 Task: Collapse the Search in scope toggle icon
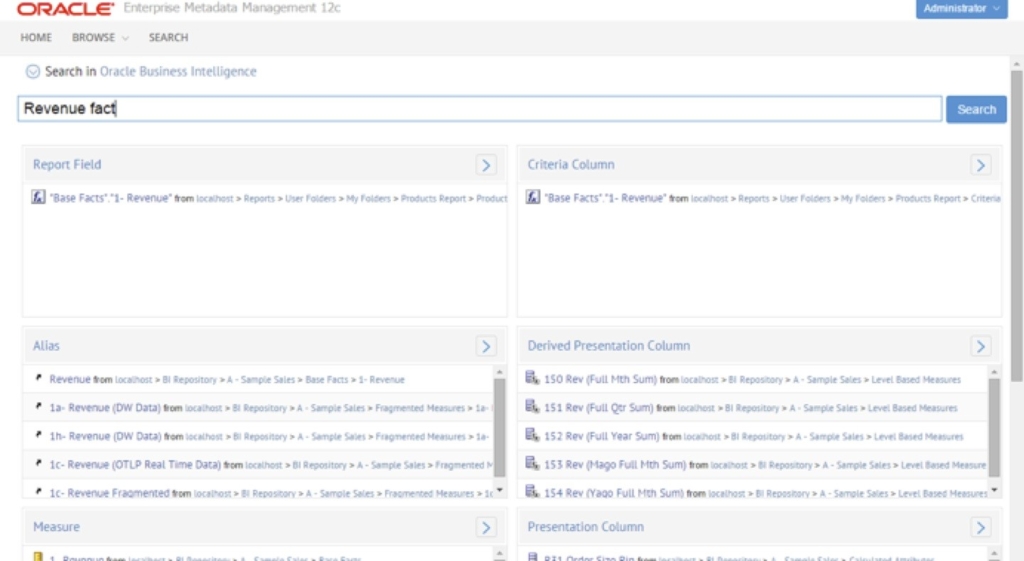[33, 71]
